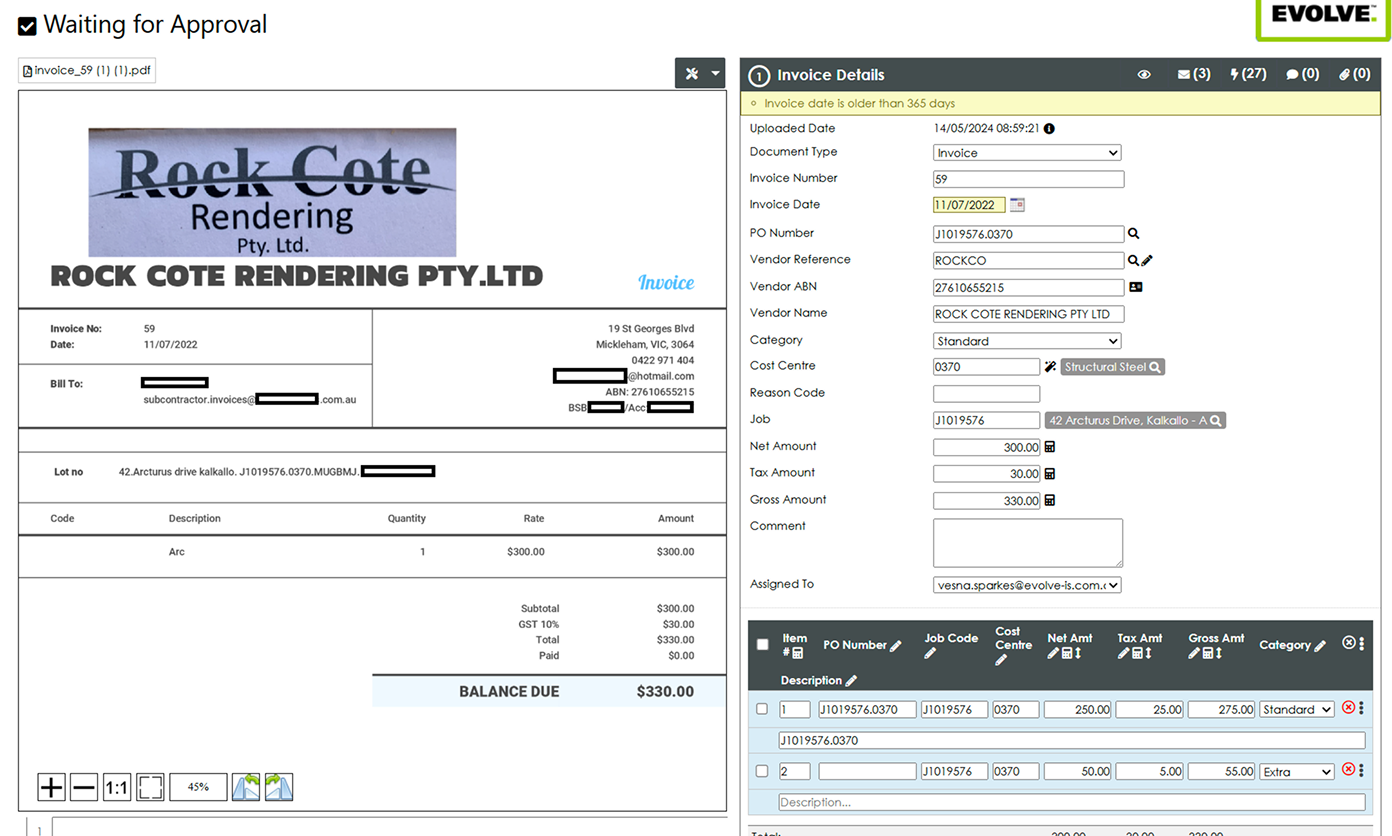Open the invoice_59 (1) (1).pdf tab

tap(87, 71)
